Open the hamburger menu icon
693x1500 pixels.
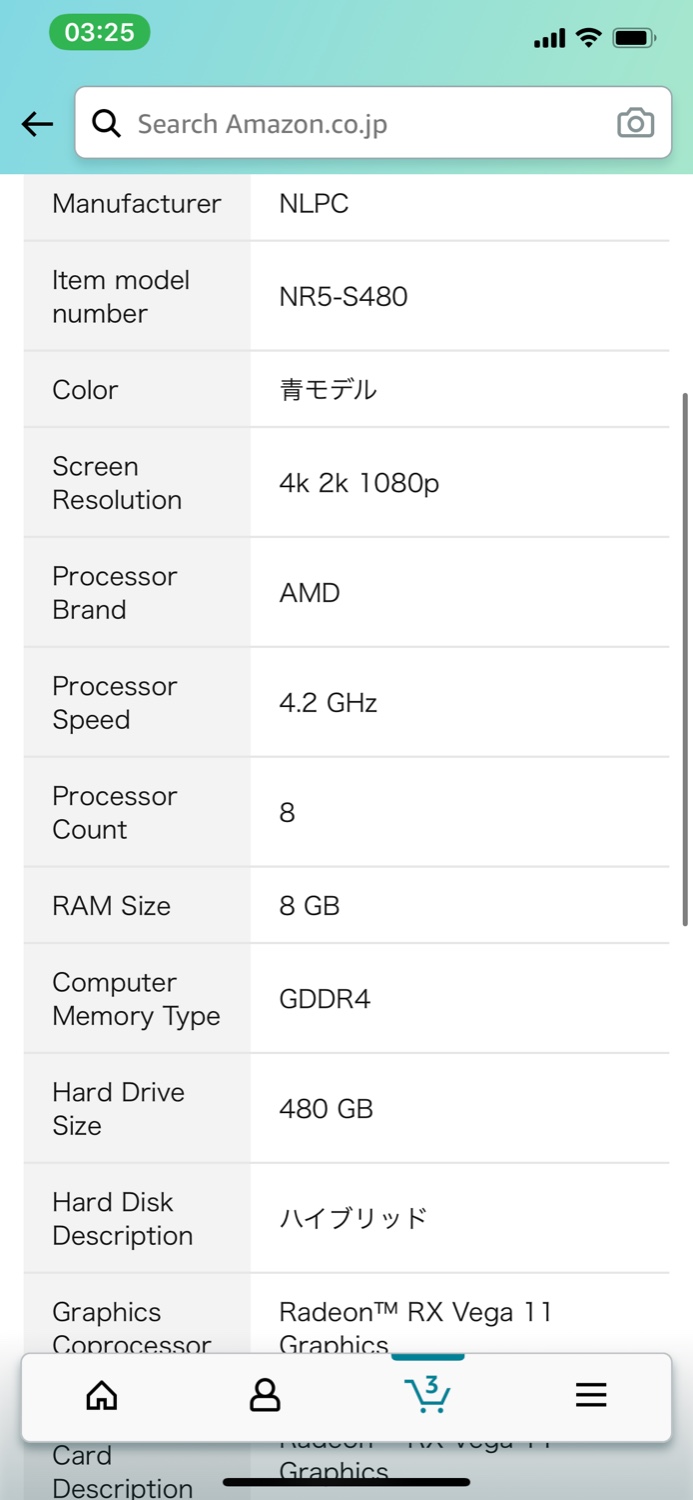click(591, 1395)
